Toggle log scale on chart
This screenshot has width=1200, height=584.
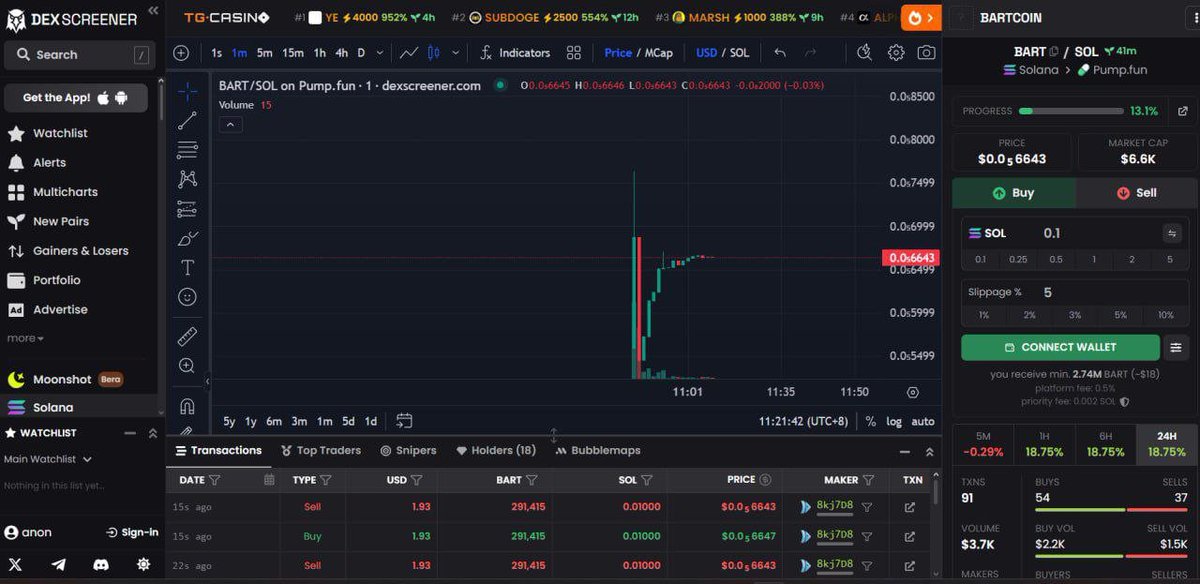[893, 421]
